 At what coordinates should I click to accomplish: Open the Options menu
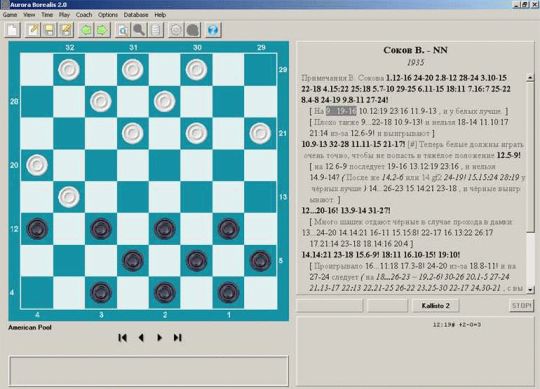click(108, 15)
